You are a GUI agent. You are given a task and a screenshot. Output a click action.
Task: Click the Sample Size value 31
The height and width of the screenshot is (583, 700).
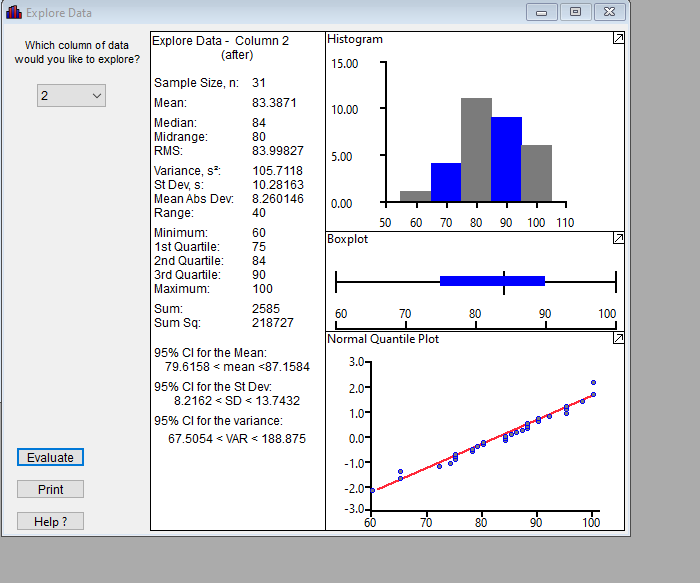(259, 83)
